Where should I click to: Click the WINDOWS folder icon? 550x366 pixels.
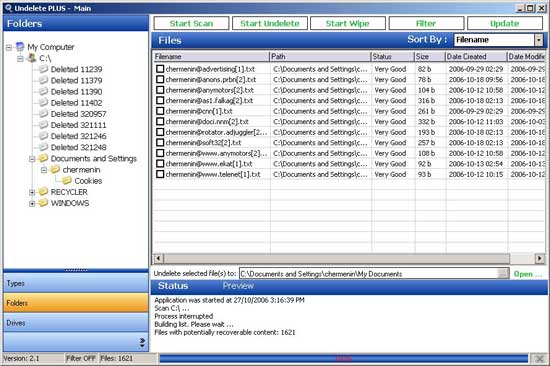43,203
